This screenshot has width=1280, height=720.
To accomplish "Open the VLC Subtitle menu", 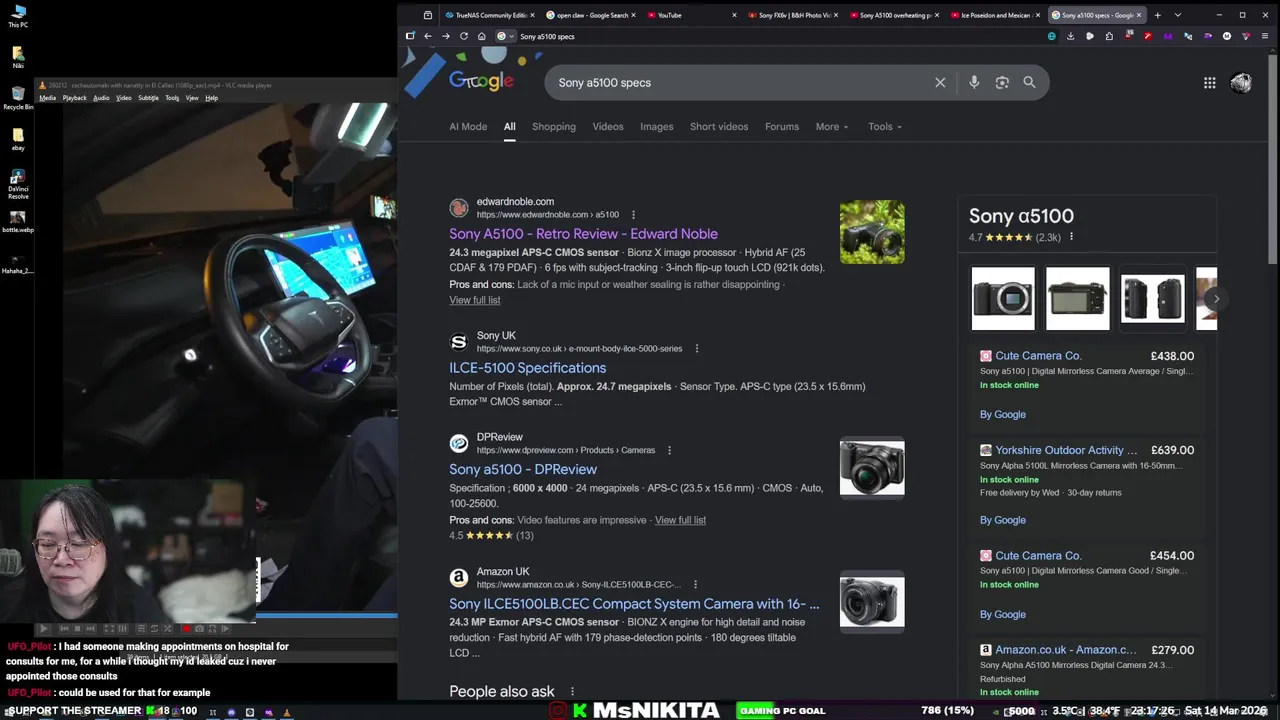I will pyautogui.click(x=148, y=98).
